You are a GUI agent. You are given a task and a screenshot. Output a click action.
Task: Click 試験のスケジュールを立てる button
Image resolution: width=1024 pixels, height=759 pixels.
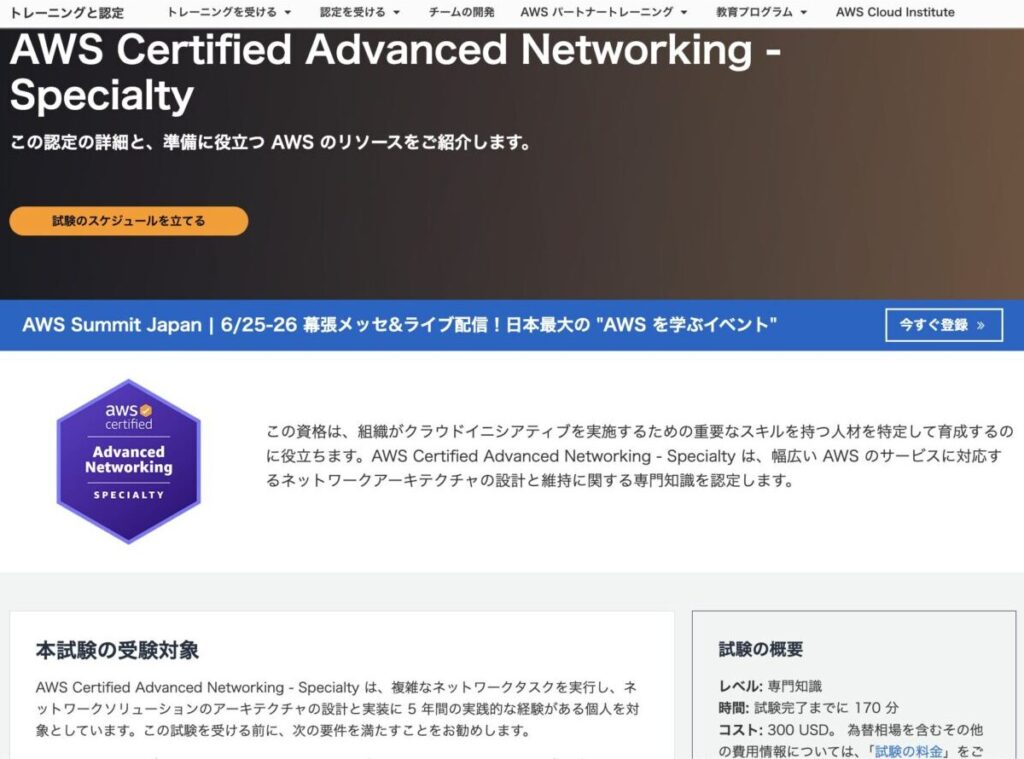pos(129,221)
